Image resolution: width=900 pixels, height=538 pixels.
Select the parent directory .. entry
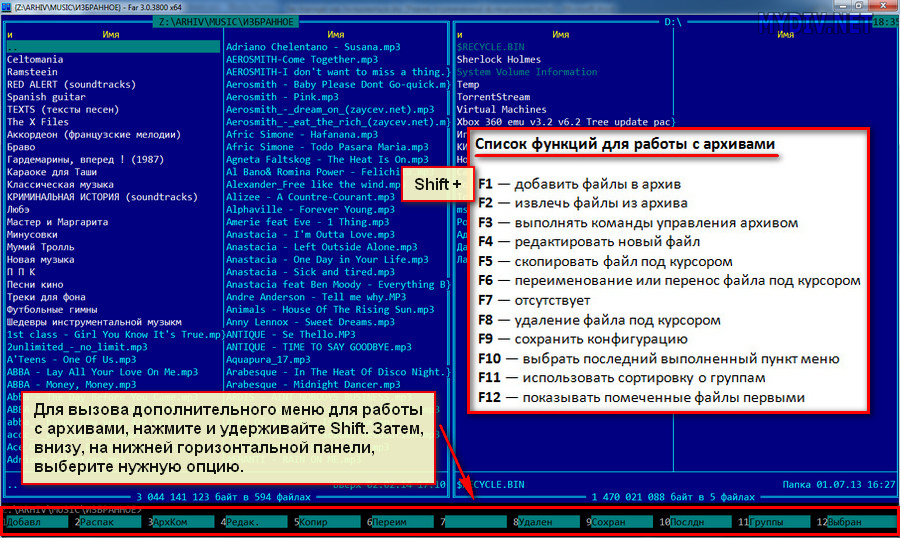(113, 47)
